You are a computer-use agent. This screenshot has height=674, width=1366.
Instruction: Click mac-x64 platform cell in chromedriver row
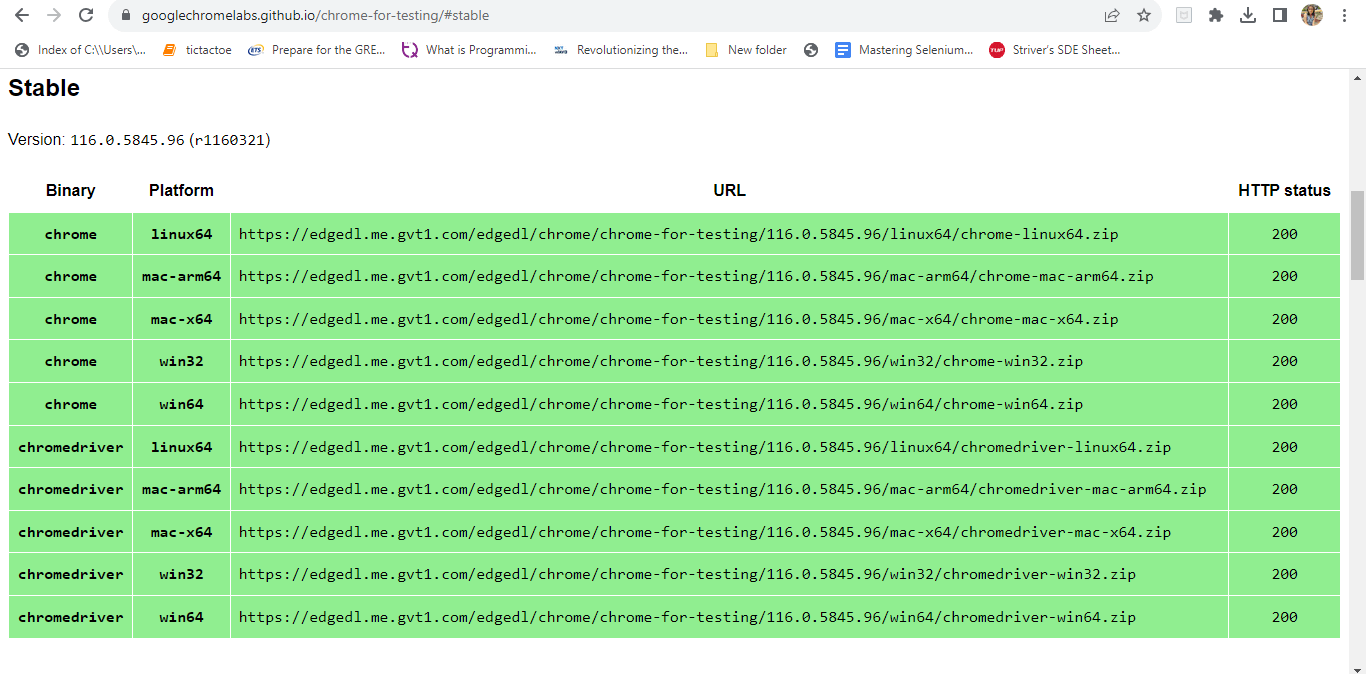point(181,532)
